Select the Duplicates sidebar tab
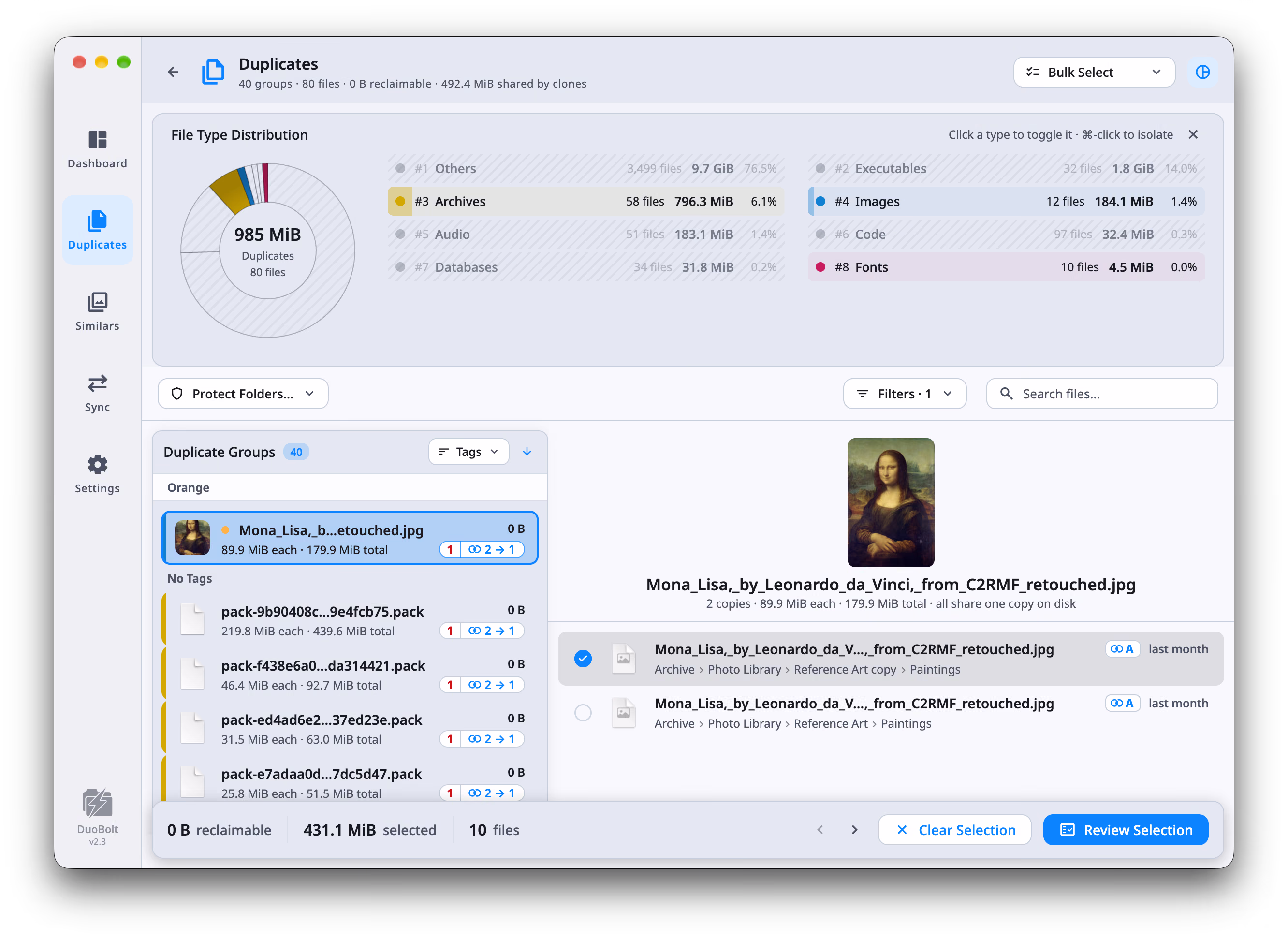This screenshot has height=940, width=1288. point(97,231)
